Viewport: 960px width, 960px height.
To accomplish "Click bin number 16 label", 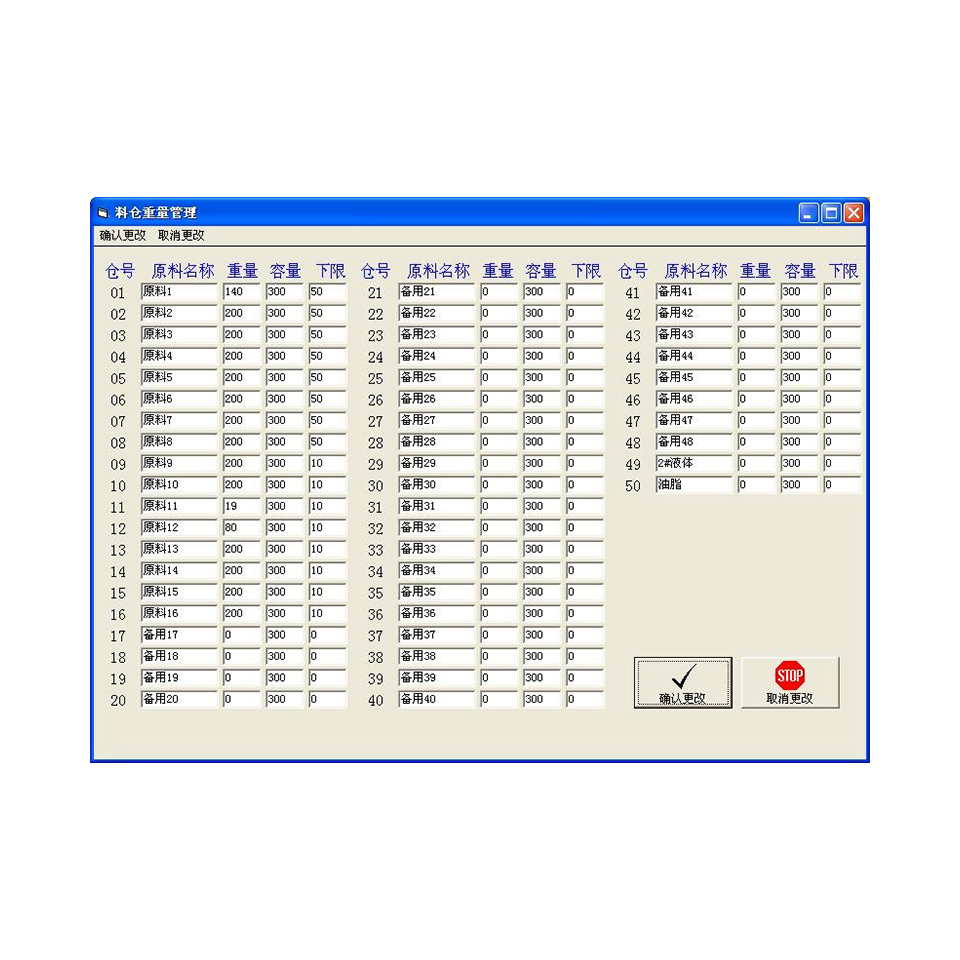I will point(118,615).
